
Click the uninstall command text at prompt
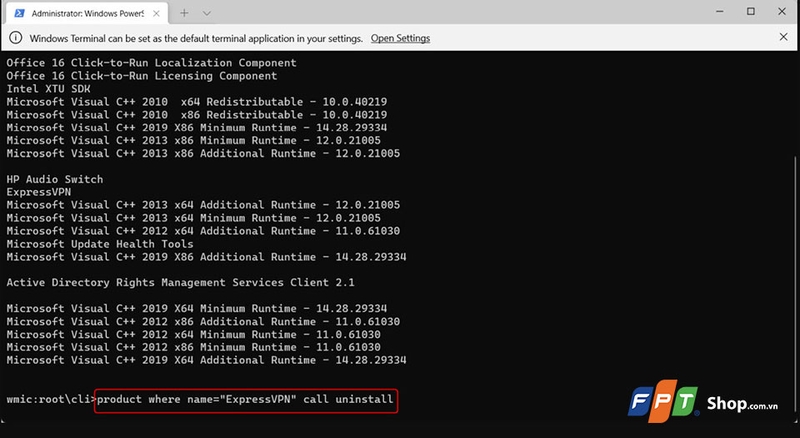click(245, 399)
